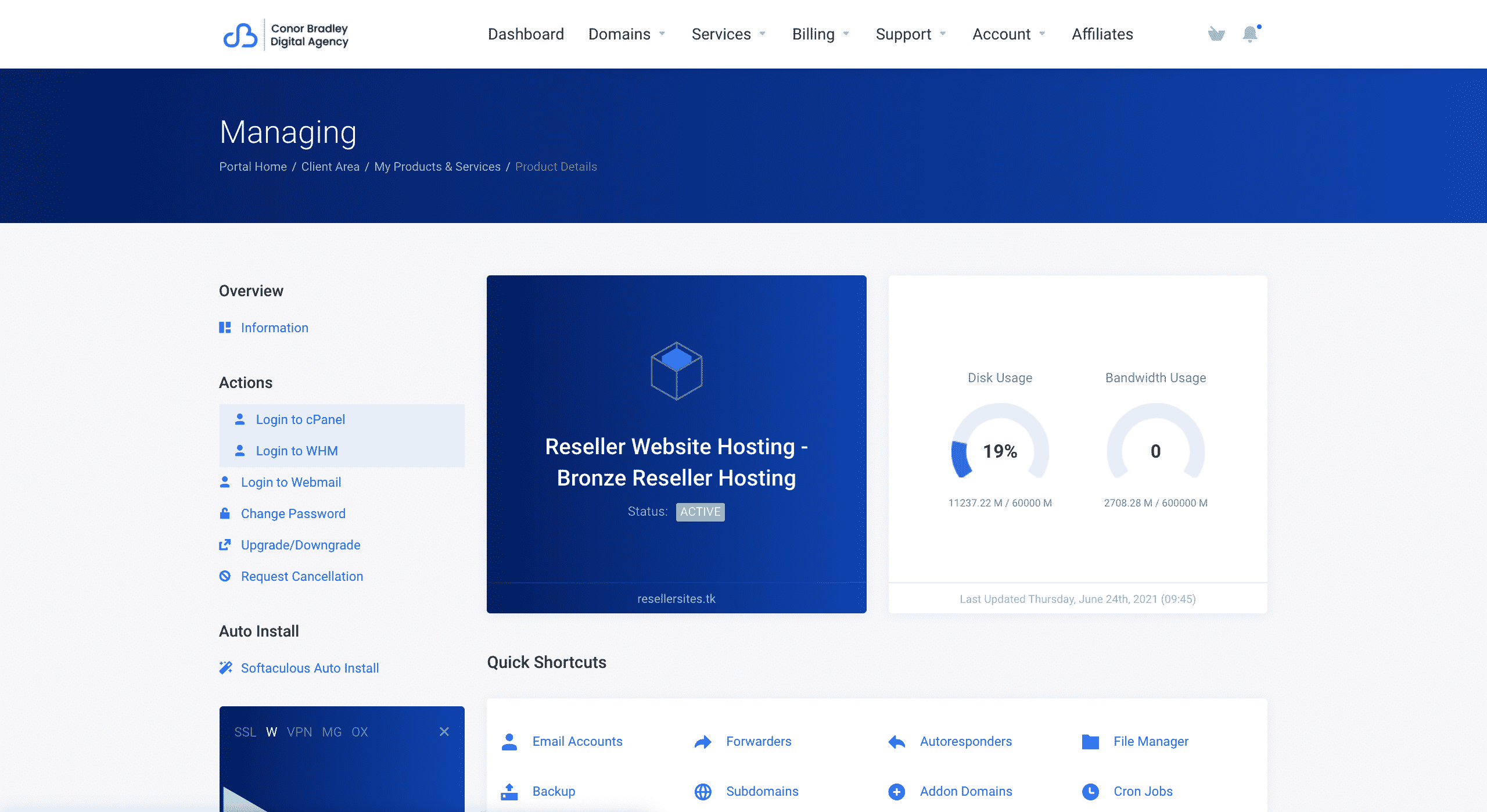This screenshot has height=812, width=1487.
Task: Click the Addon Domains plus icon
Action: pos(897,792)
